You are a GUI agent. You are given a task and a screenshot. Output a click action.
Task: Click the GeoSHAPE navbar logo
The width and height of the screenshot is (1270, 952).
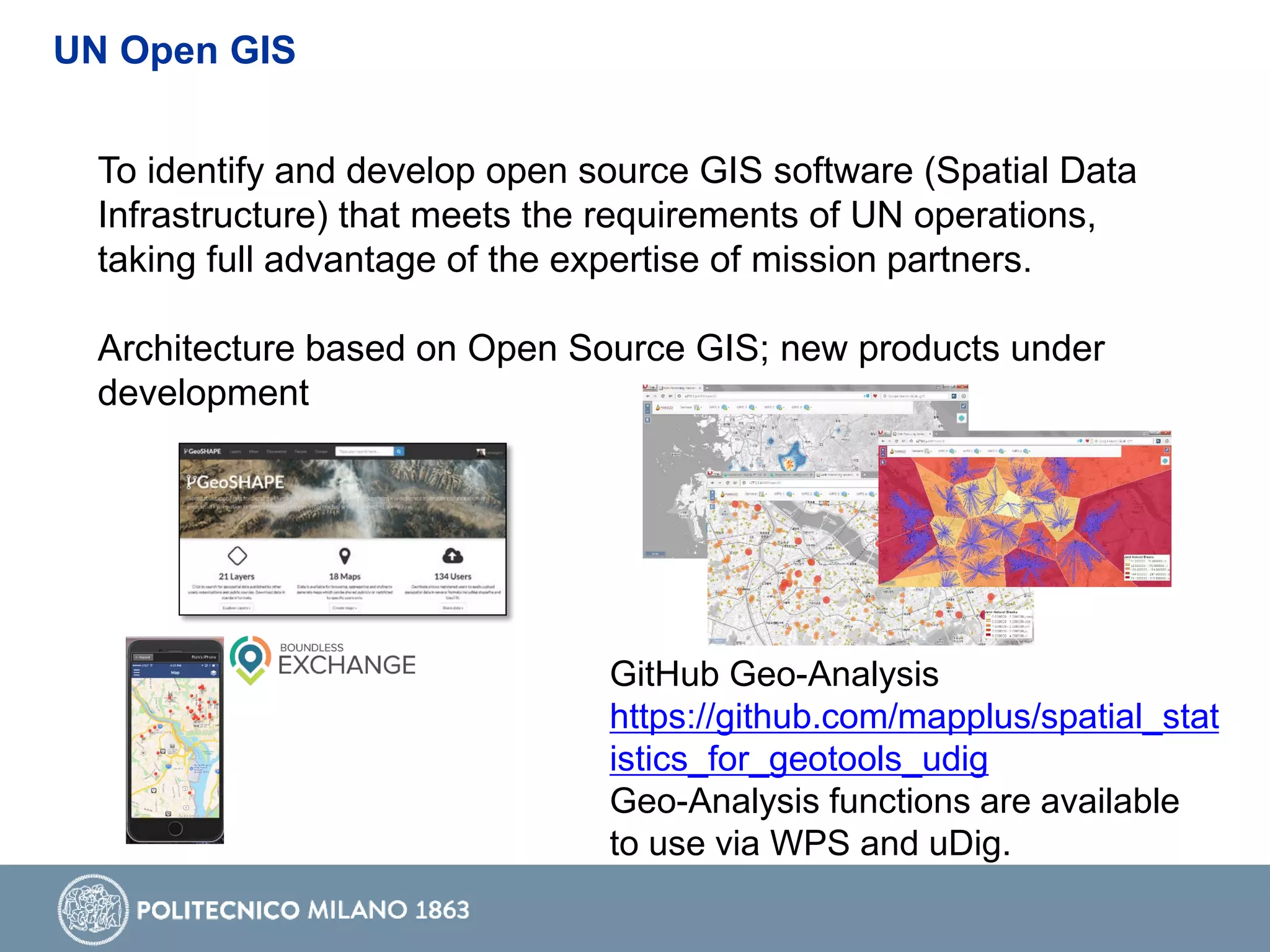[202, 451]
